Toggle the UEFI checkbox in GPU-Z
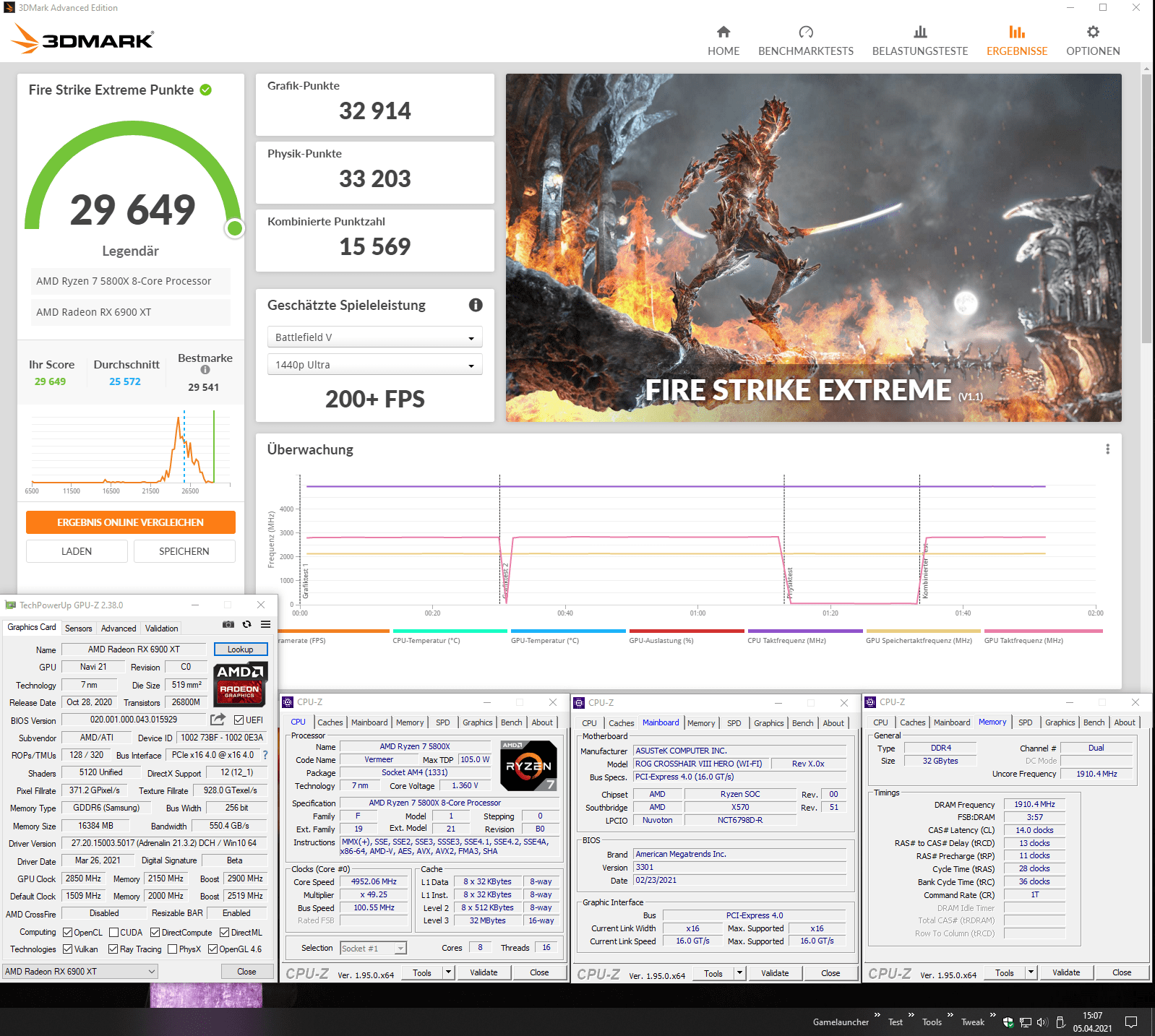Viewport: 1155px width, 1036px height. 239,720
